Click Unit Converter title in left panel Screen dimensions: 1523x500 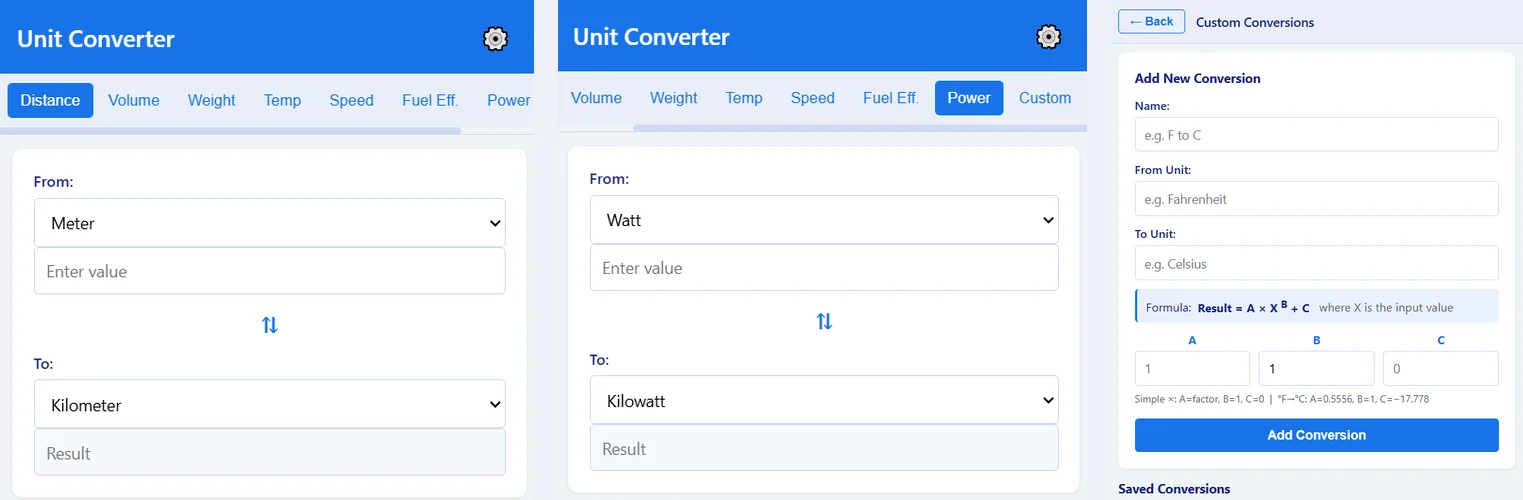pos(96,39)
